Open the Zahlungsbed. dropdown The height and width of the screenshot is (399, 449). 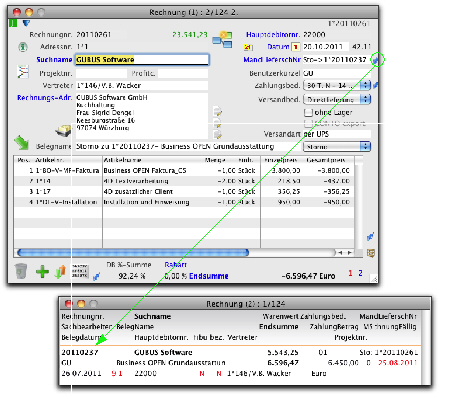point(337,86)
